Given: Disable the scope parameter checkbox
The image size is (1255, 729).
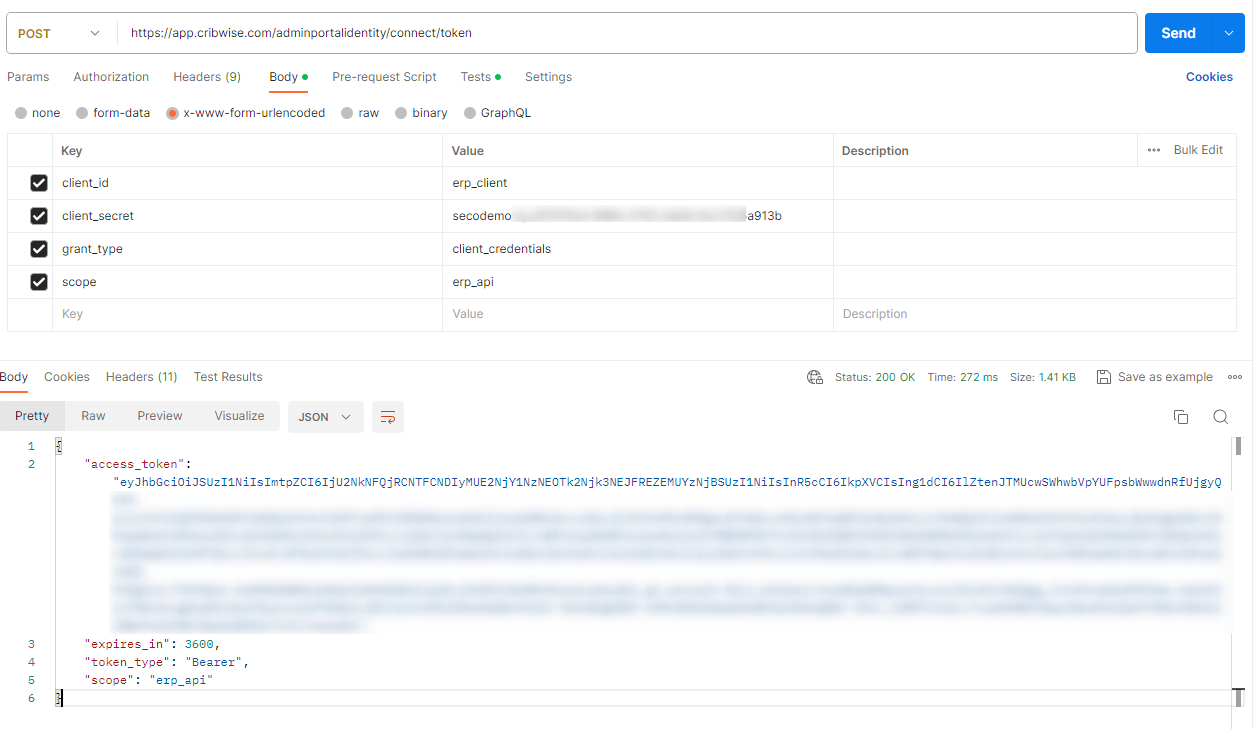Looking at the screenshot, I should tap(38, 281).
